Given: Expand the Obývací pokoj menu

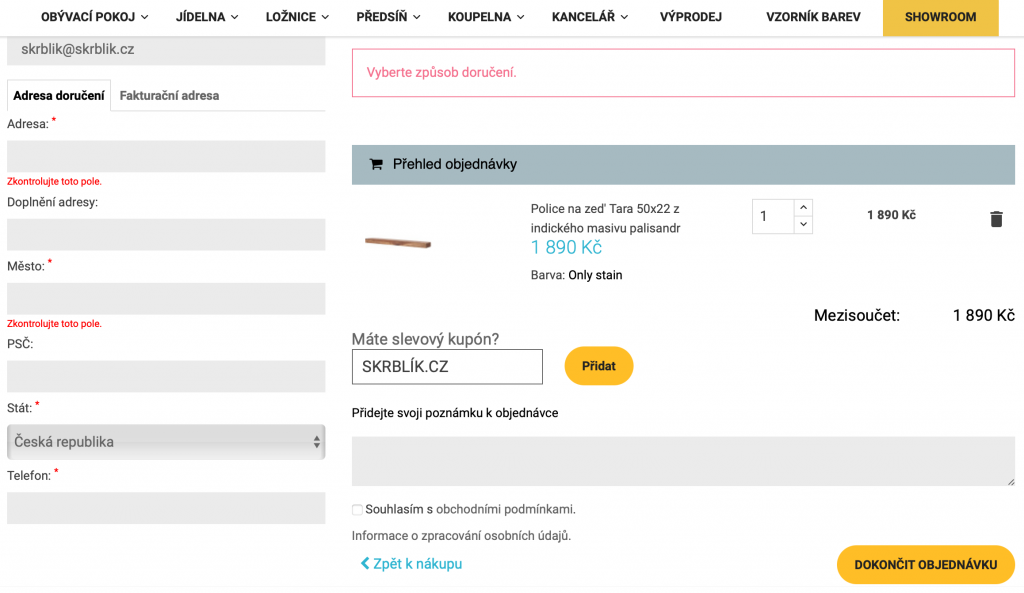Looking at the screenshot, I should (x=94, y=17).
